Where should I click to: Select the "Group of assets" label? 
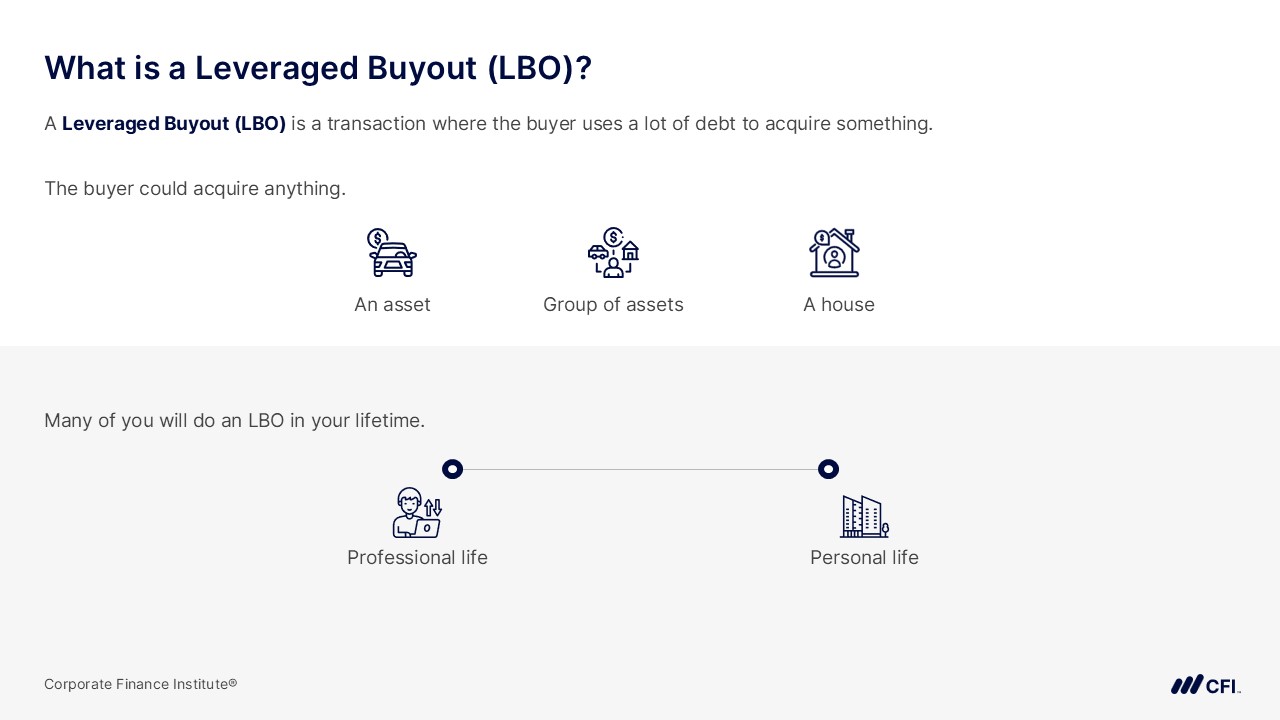tap(613, 305)
